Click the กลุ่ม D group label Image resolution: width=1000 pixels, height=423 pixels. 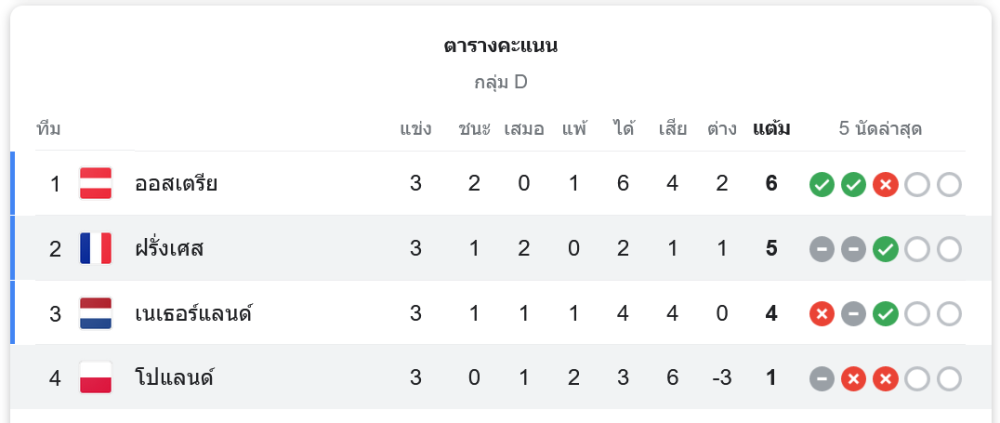click(x=500, y=83)
